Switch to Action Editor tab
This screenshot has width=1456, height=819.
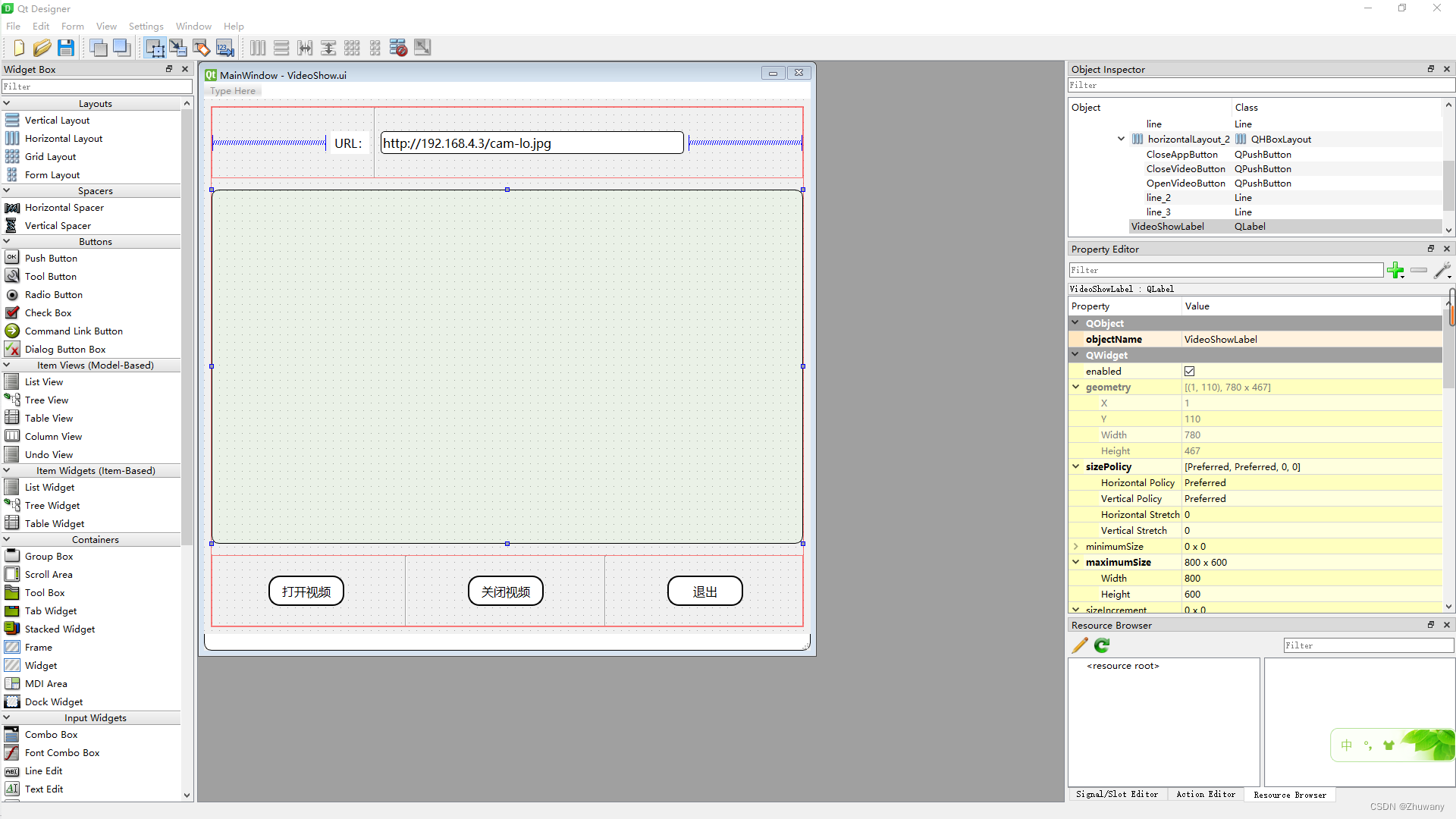coord(1206,794)
